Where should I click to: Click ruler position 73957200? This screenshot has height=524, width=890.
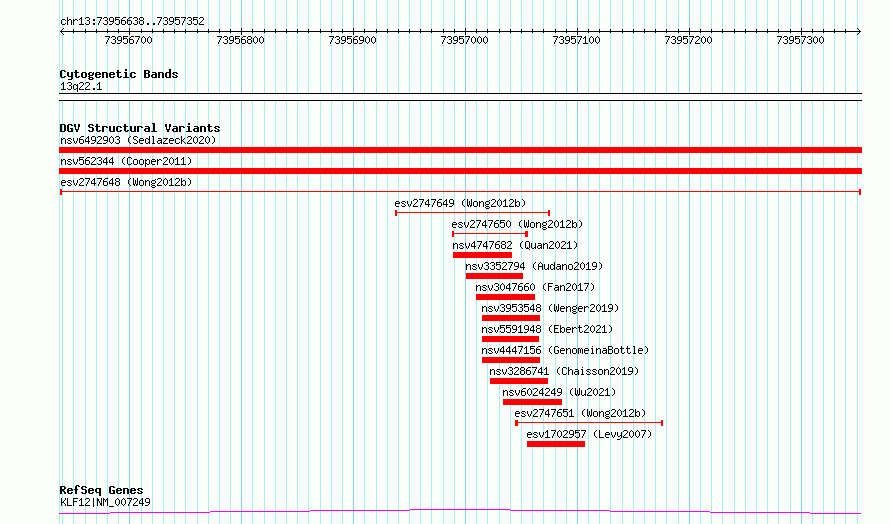click(x=689, y=40)
